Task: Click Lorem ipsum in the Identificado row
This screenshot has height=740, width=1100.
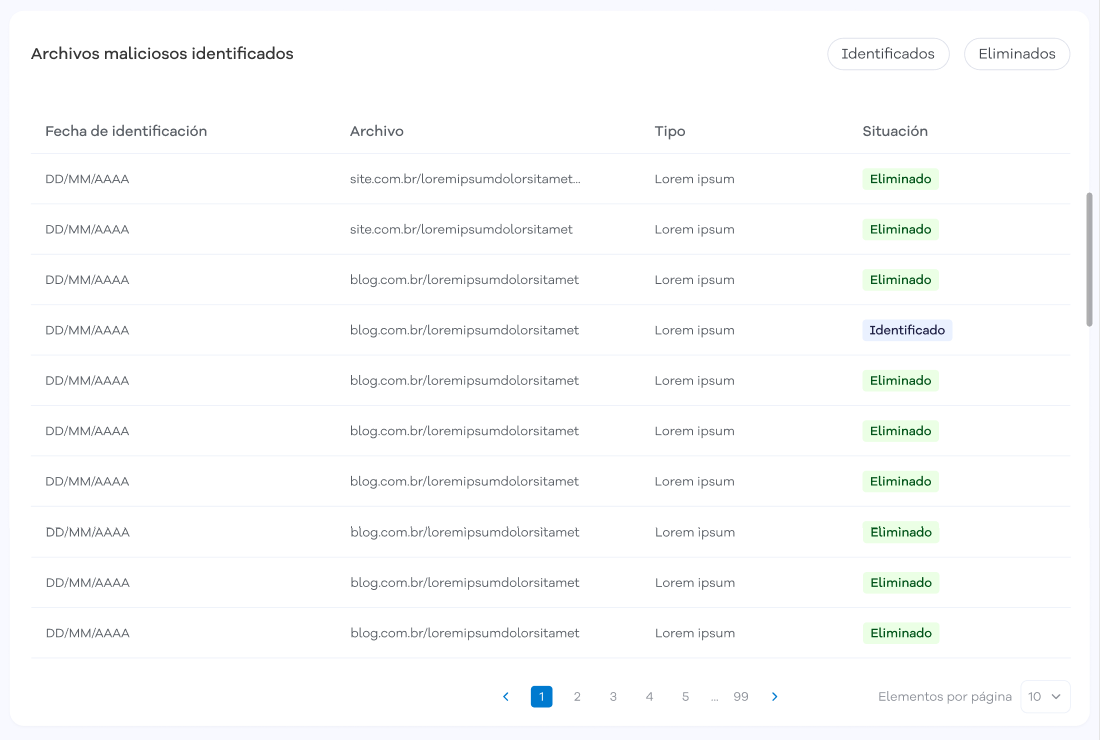Action: coord(695,330)
